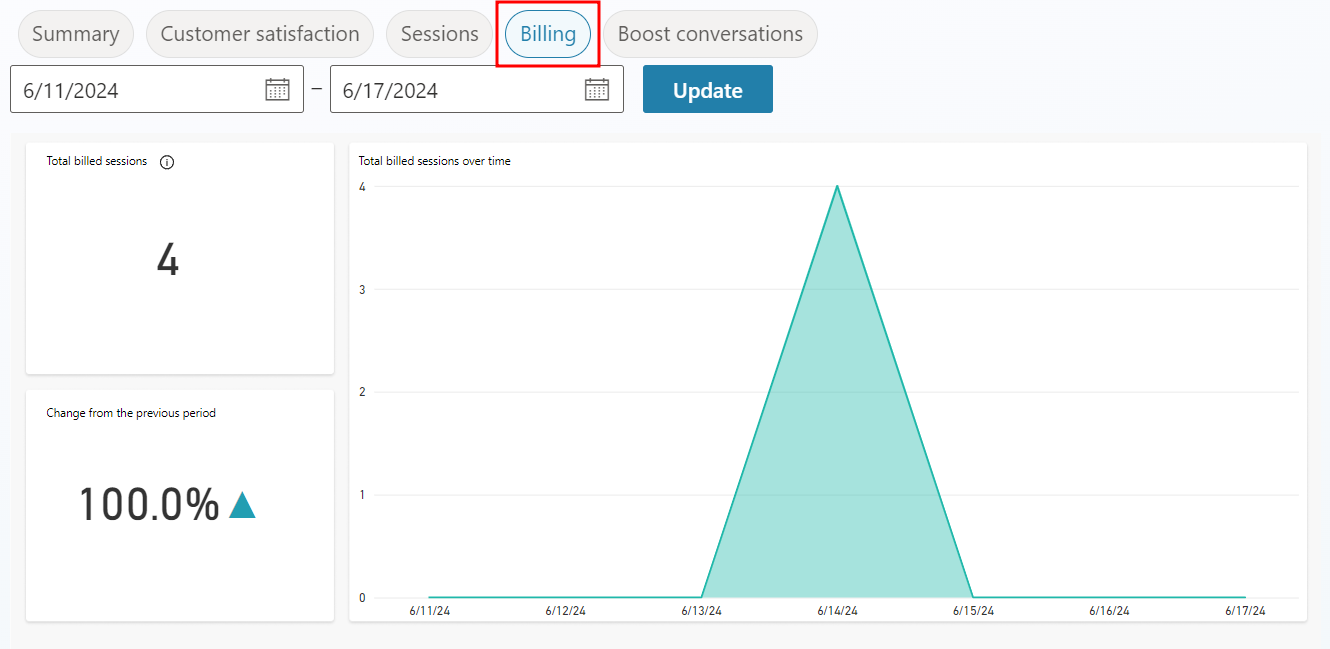
Task: Click the 6/14/24 x-axis label
Action: pos(838,610)
